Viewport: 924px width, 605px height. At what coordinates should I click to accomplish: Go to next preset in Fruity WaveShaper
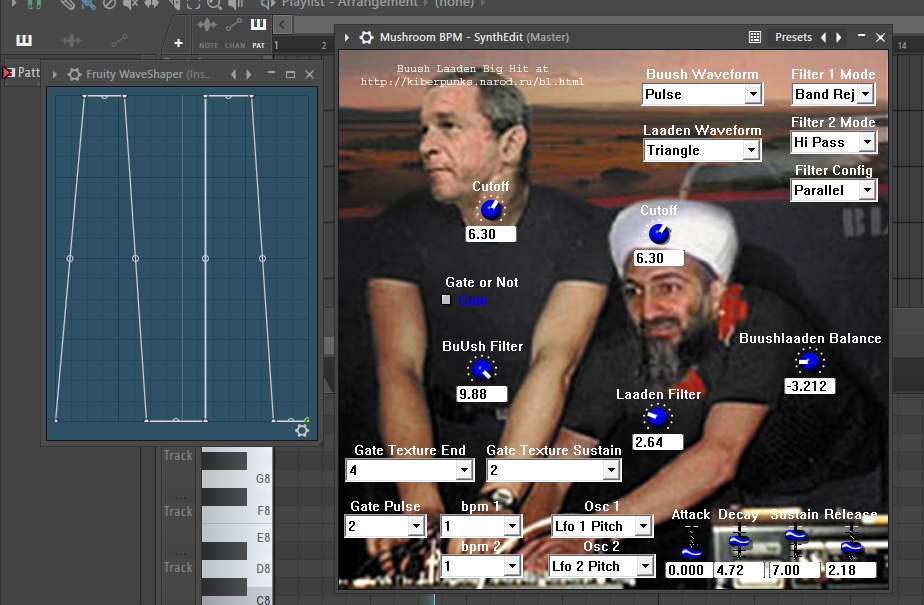point(249,74)
